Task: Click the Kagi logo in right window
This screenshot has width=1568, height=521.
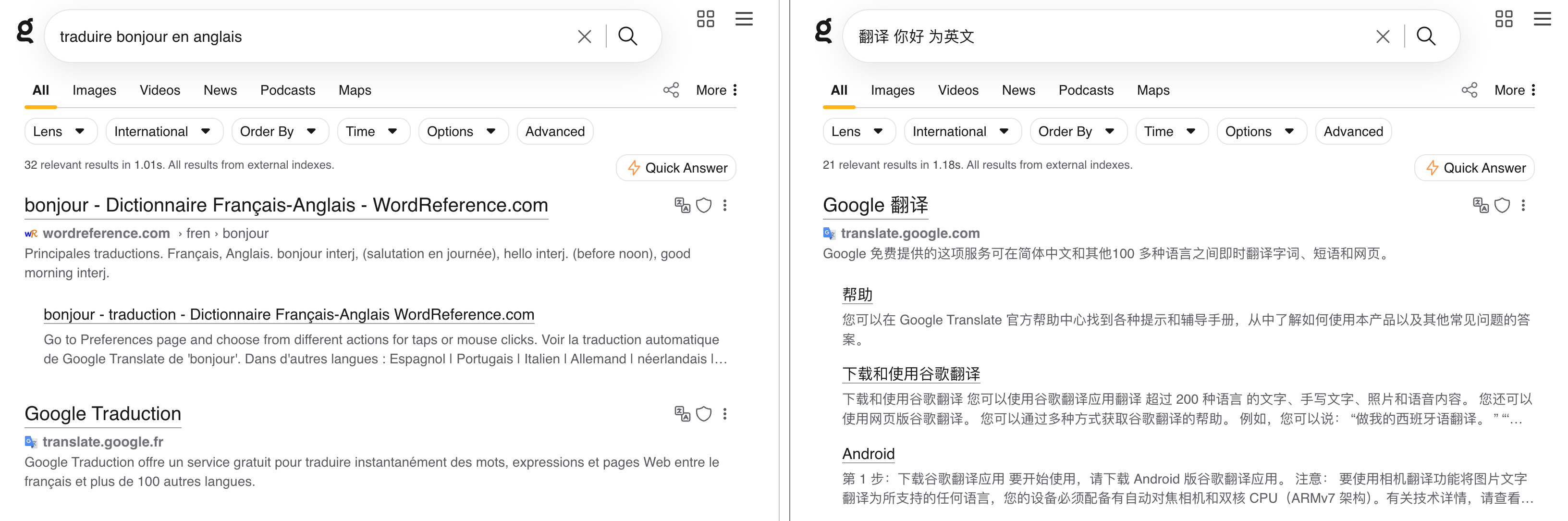Action: pos(823,31)
